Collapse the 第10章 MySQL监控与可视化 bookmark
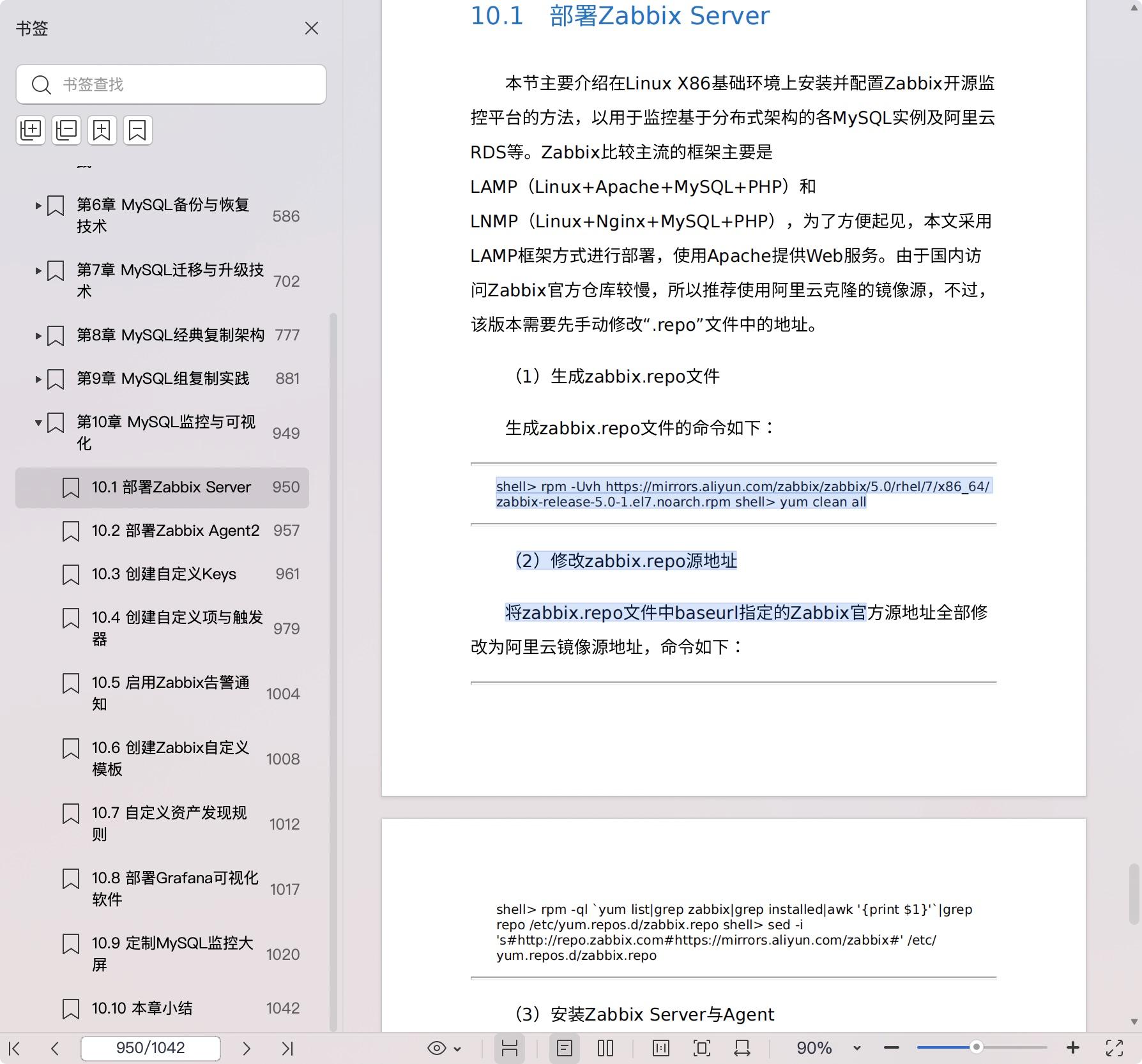 click(38, 423)
